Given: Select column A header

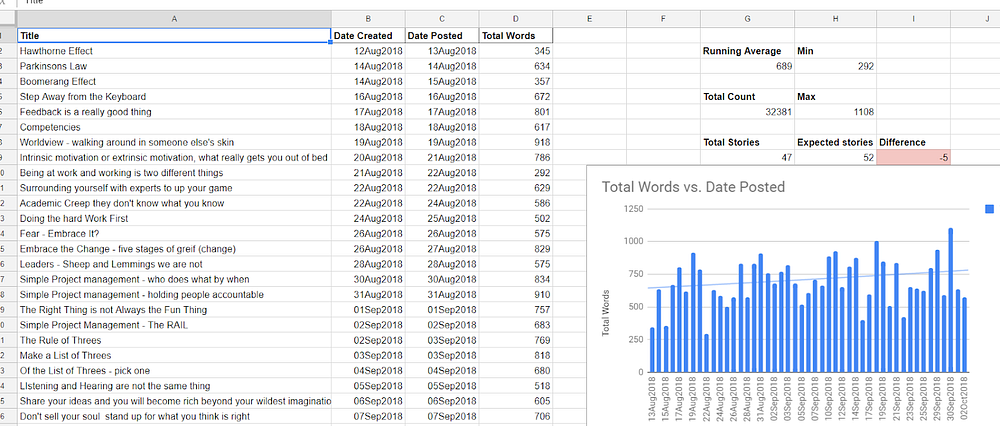Looking at the screenshot, I should (x=174, y=19).
